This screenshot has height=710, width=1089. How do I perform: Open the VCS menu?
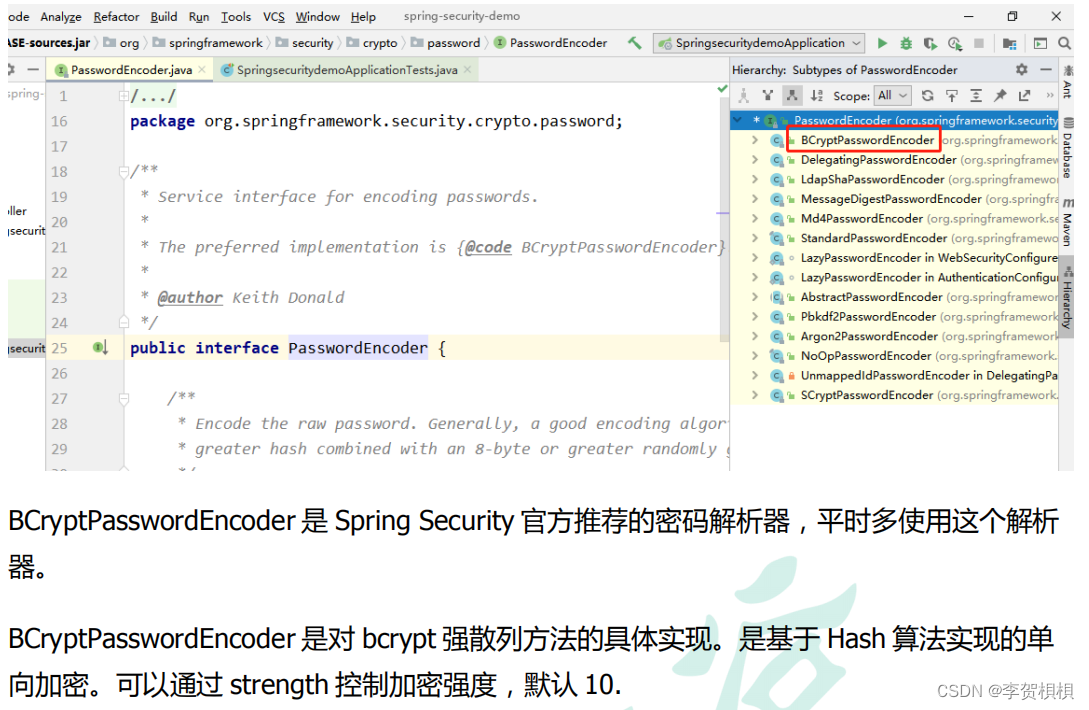click(274, 17)
